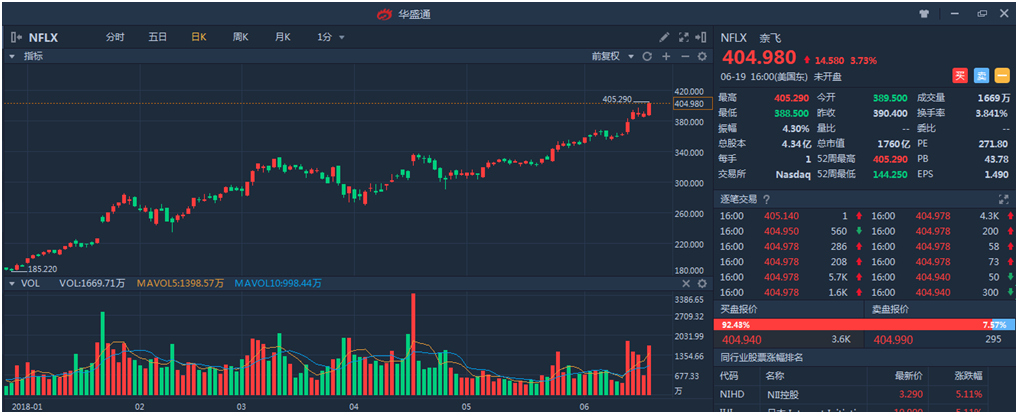Click the trade row with 4.3K volume
1018x414 pixels.
[939, 215]
